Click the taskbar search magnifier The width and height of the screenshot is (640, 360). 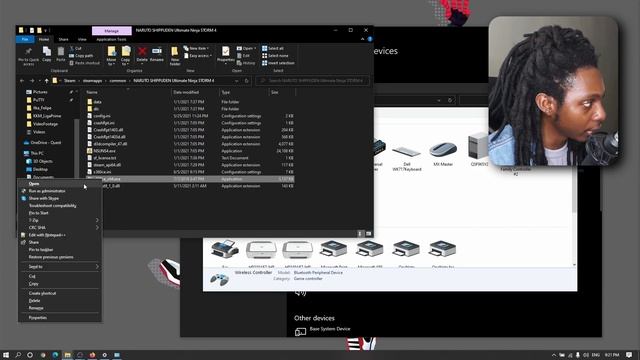coord(18,355)
